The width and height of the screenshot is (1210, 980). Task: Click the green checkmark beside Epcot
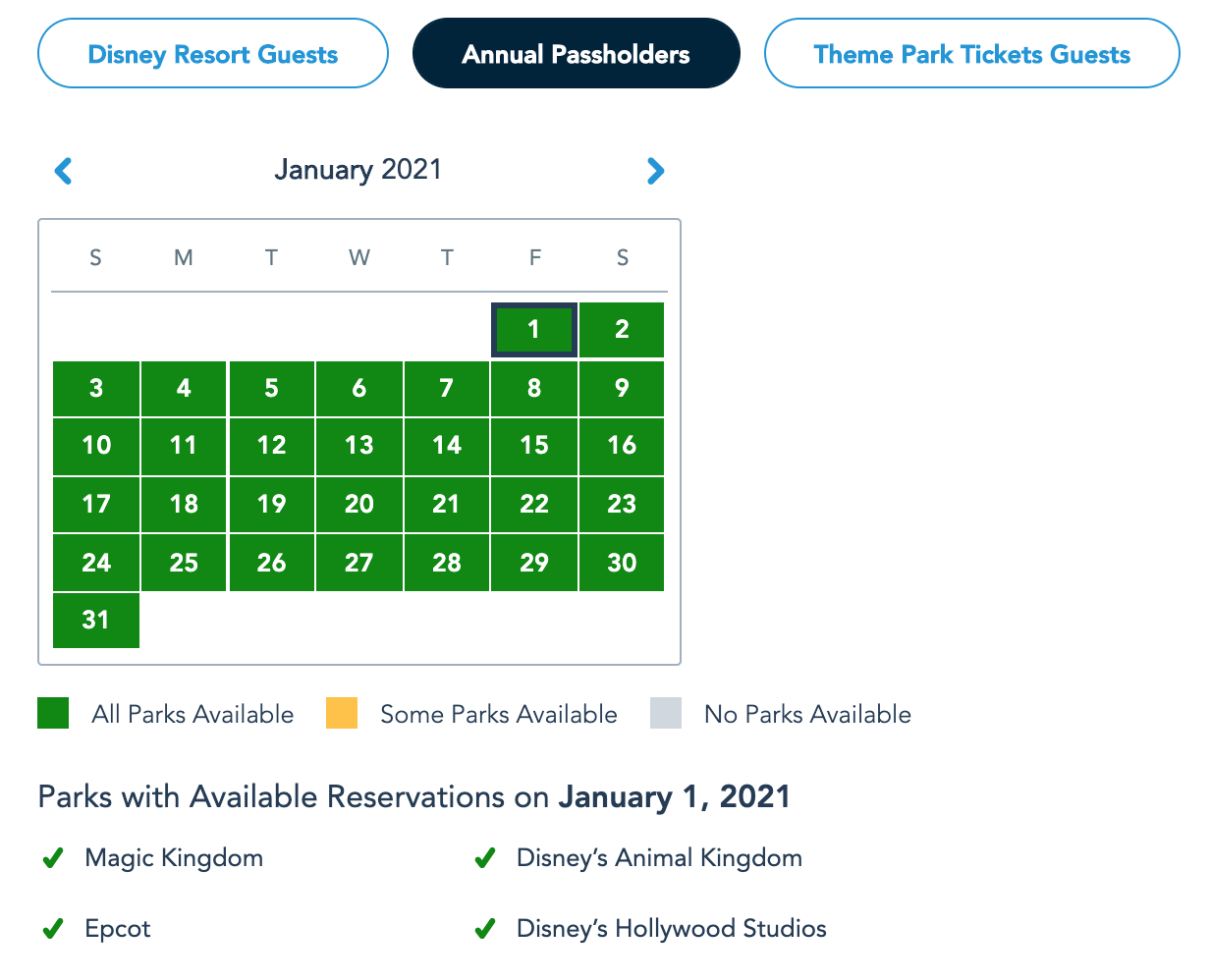[52, 929]
